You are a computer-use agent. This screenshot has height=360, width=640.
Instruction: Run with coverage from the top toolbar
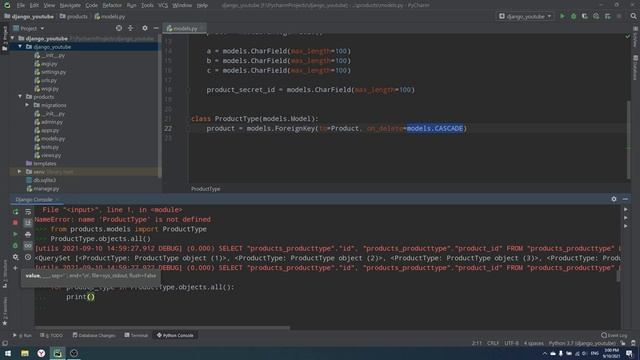(584, 16)
